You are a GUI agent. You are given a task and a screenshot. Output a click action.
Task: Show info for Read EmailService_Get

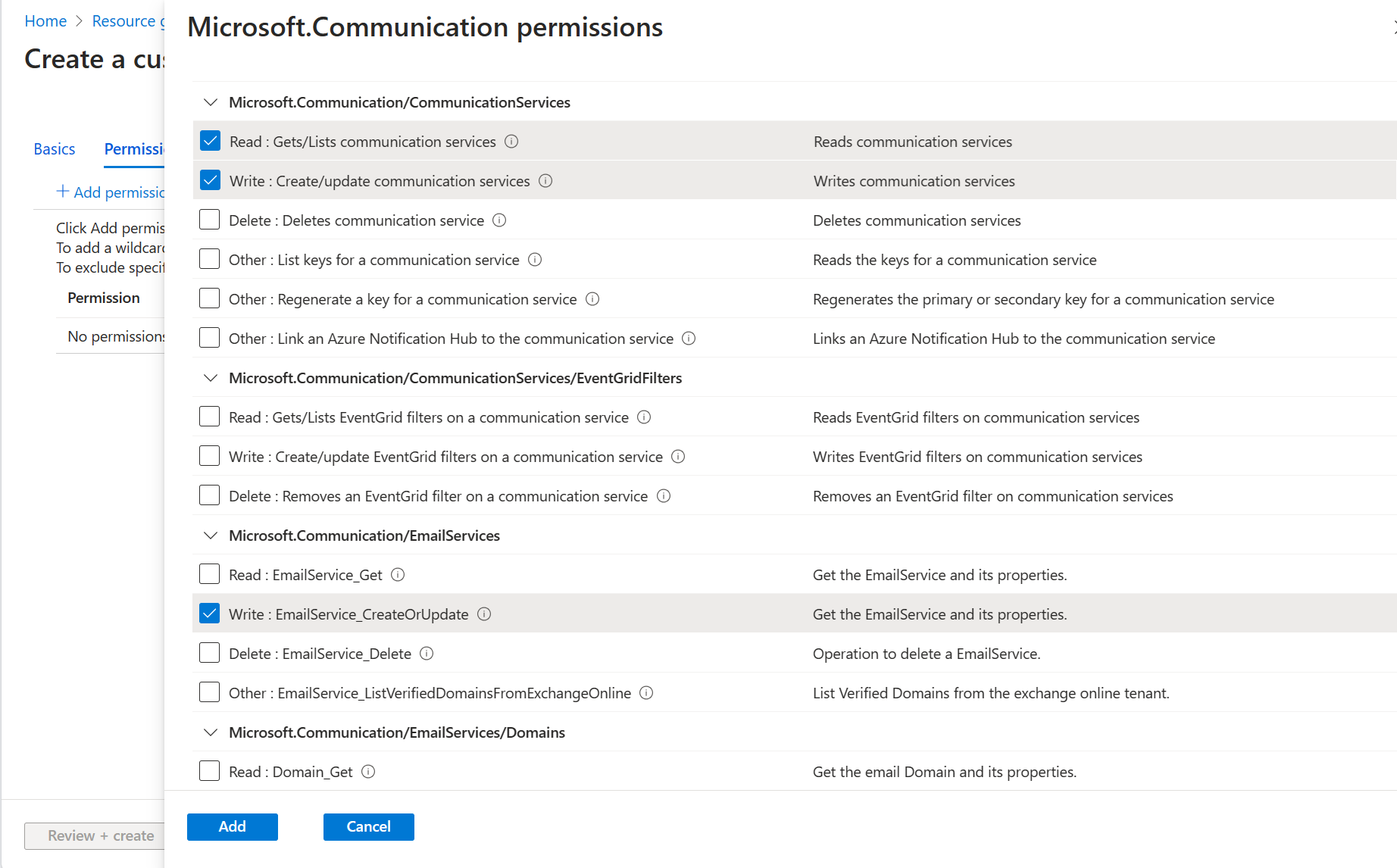pos(398,575)
